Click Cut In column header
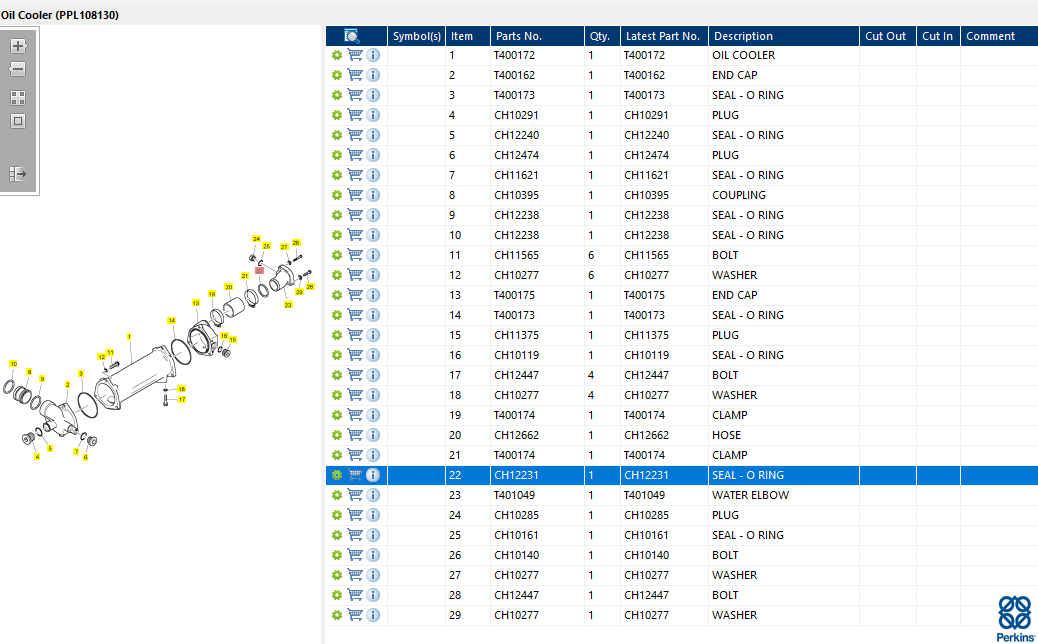Viewport: 1038px width, 644px height. coord(938,36)
